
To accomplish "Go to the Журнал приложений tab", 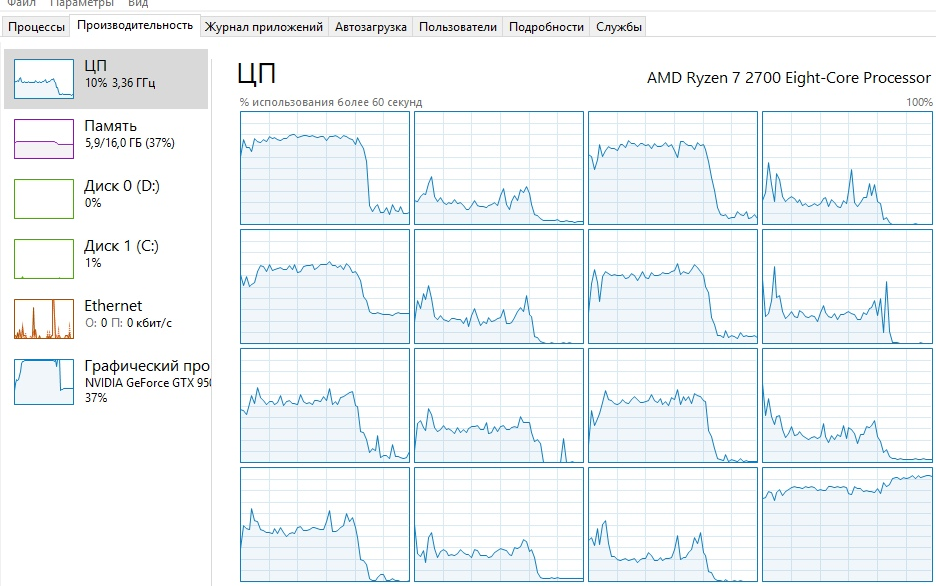I will [x=264, y=27].
